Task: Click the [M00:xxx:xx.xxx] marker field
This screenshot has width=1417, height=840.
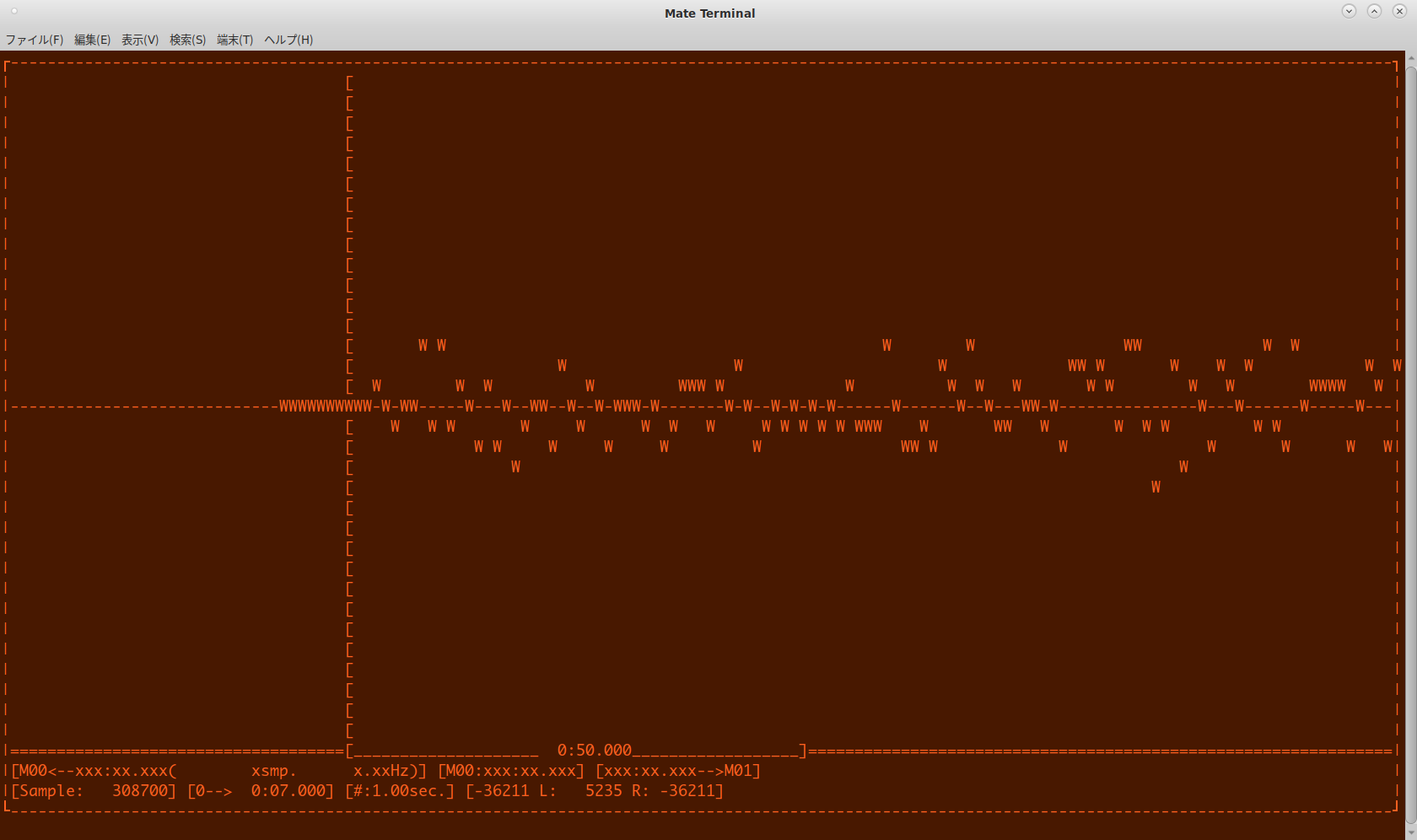Action: tap(511, 771)
